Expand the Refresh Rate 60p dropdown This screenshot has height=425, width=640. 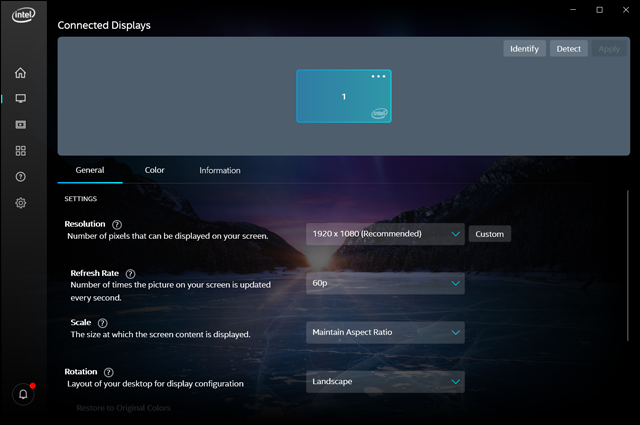click(385, 283)
